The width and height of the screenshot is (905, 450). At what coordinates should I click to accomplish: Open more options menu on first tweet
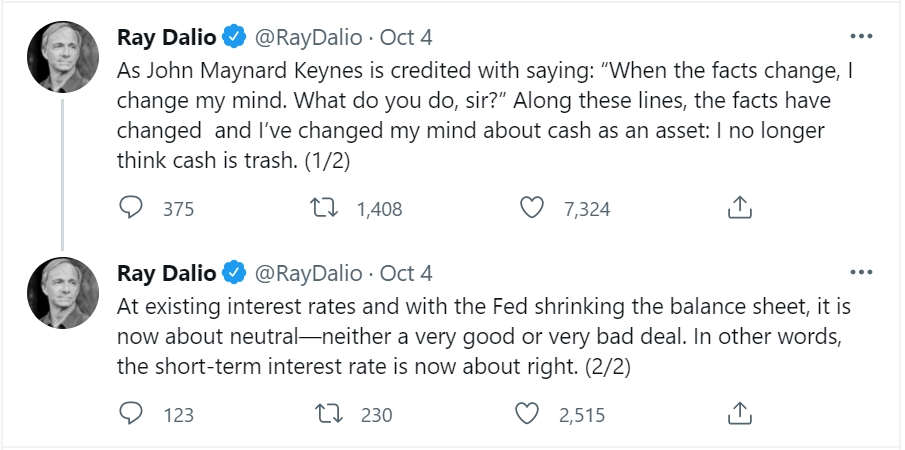(x=860, y=37)
